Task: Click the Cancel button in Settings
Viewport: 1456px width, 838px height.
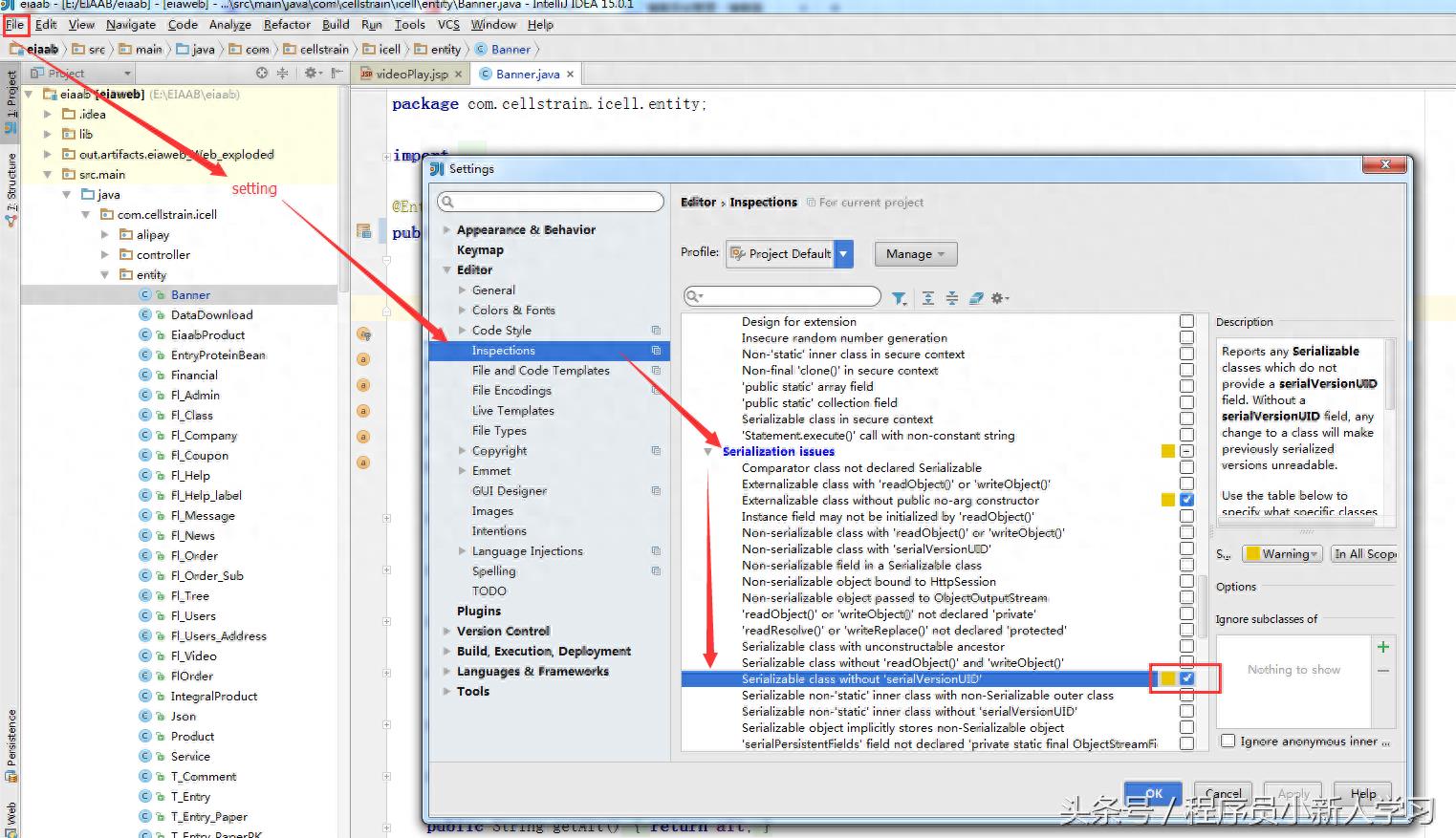Action: [1223, 794]
